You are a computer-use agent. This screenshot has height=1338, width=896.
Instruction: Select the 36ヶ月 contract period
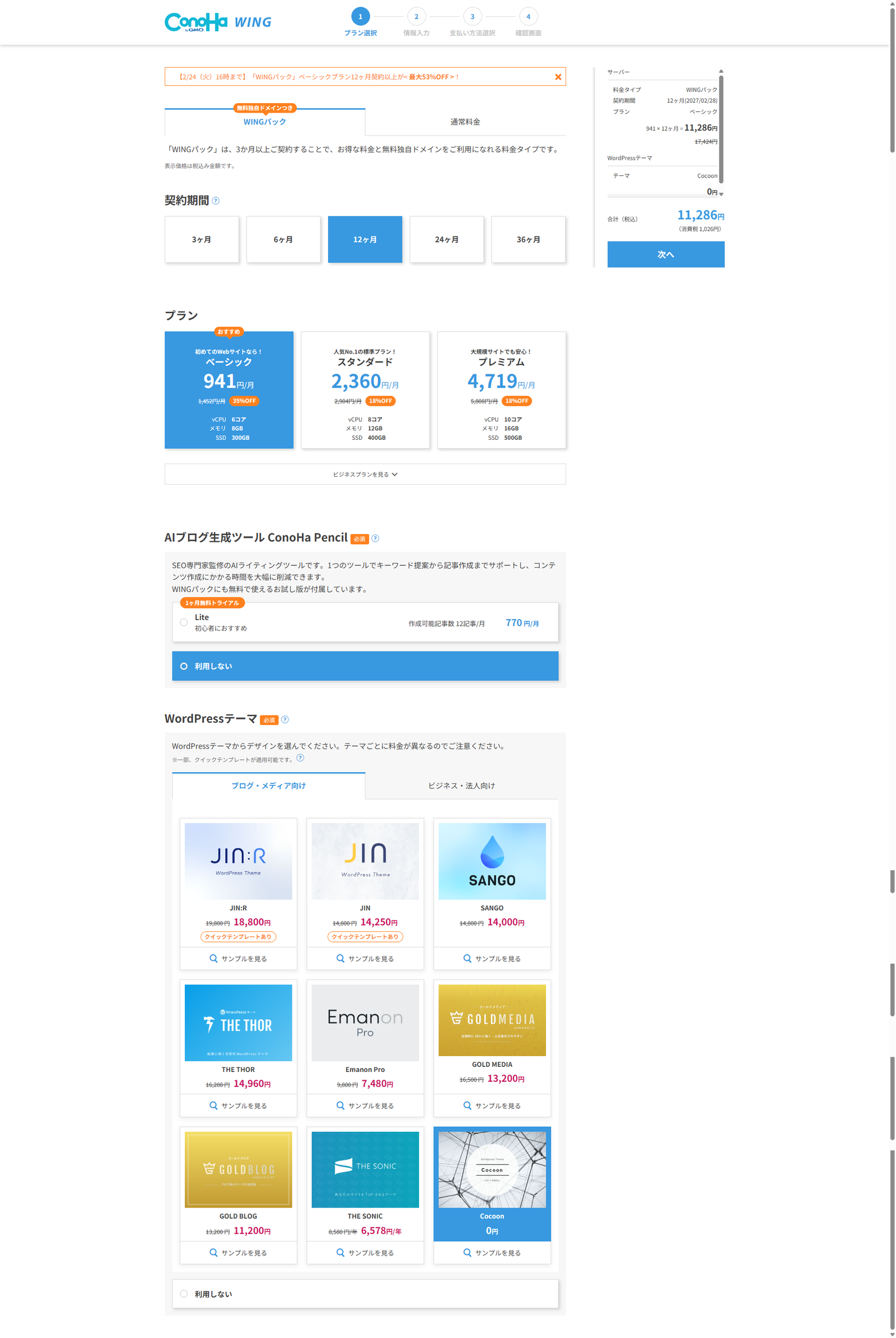[x=529, y=240]
